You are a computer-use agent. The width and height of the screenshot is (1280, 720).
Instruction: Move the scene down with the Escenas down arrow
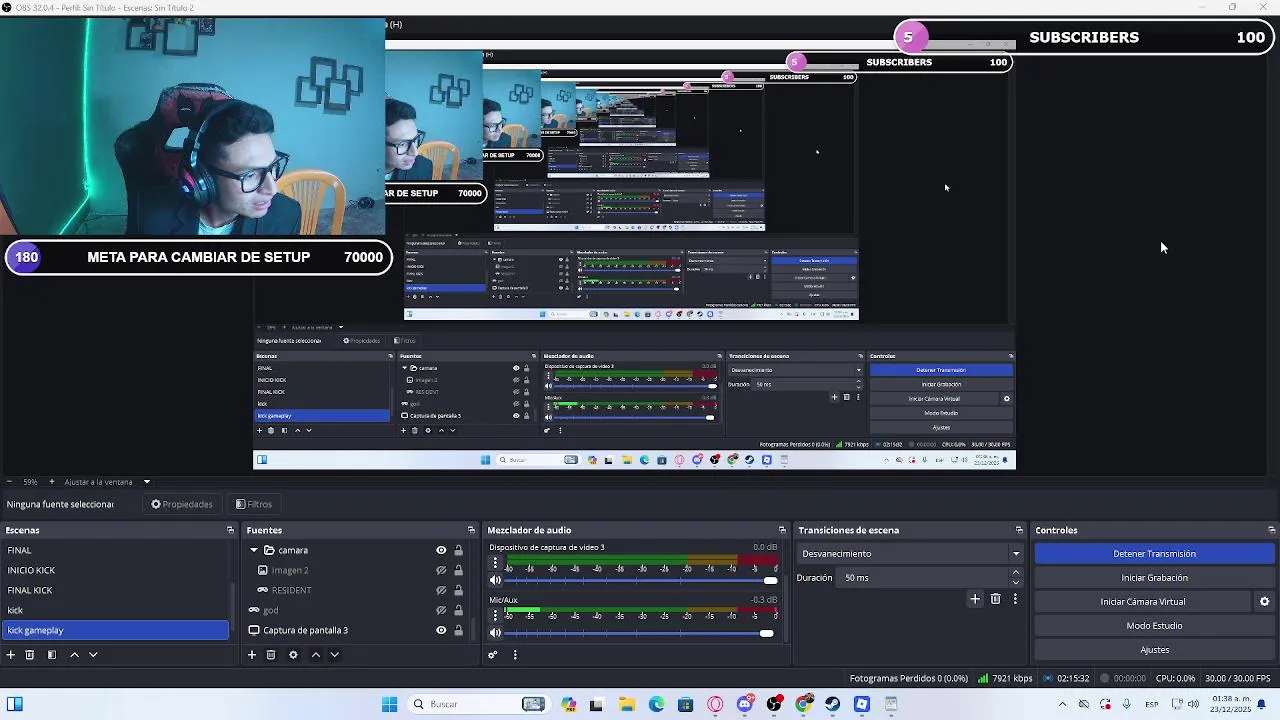point(93,655)
